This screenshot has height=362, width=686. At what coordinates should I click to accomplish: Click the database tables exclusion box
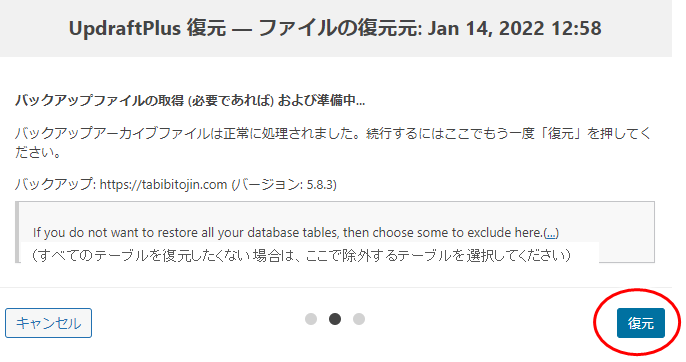click(x=335, y=232)
